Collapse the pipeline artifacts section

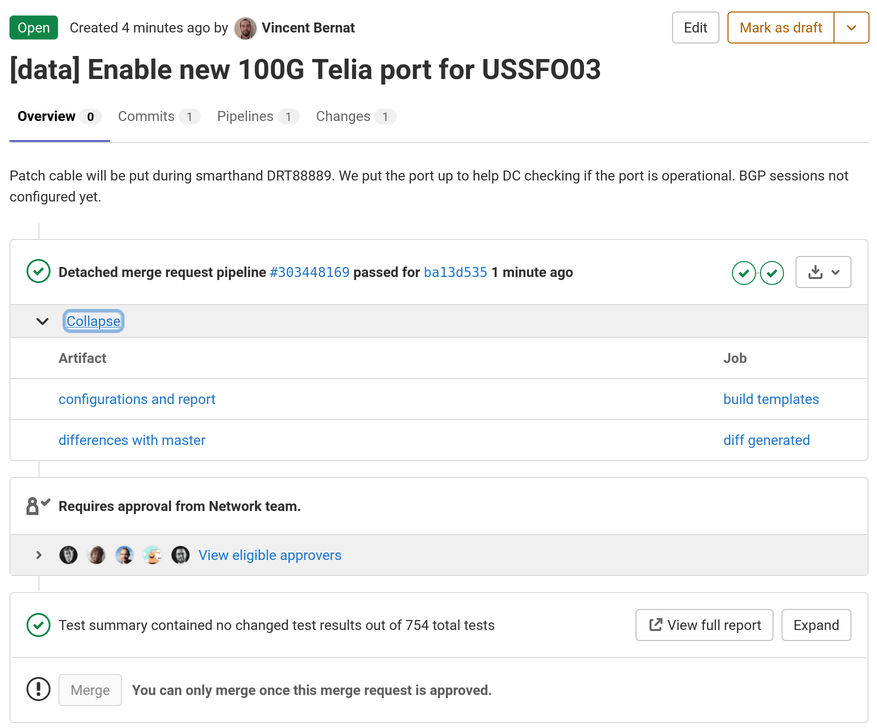93,320
